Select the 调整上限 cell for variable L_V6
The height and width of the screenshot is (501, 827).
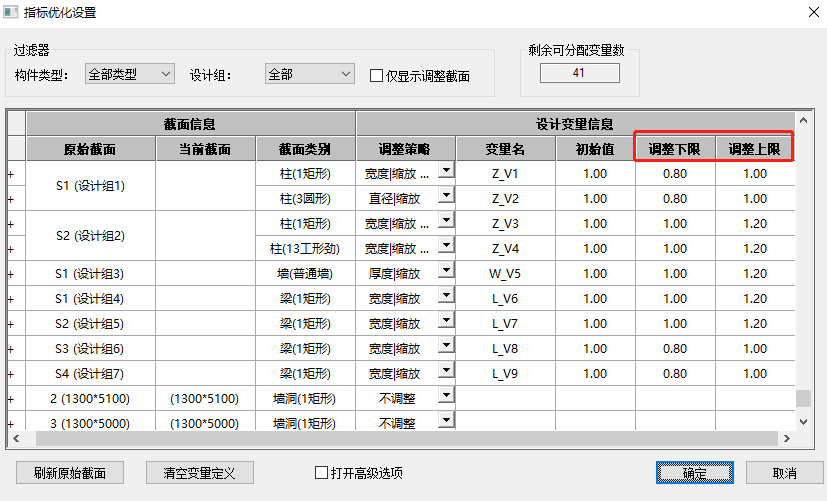755,299
